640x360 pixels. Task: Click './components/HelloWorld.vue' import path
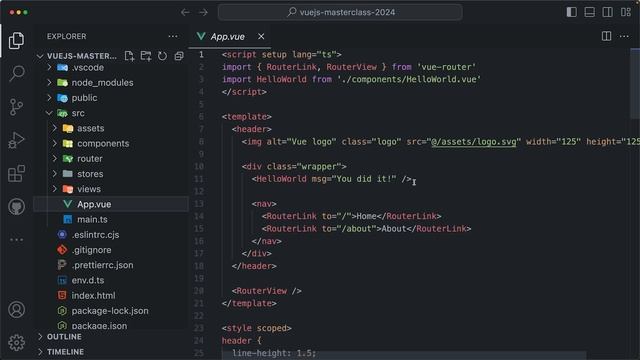pyautogui.click(x=409, y=79)
